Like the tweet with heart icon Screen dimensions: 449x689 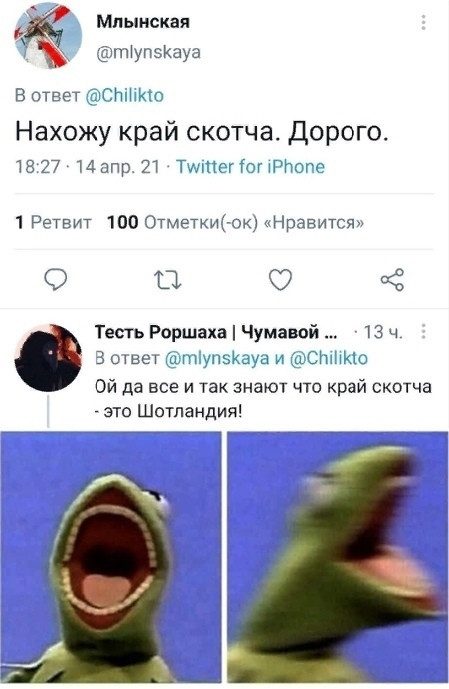tap(280, 279)
